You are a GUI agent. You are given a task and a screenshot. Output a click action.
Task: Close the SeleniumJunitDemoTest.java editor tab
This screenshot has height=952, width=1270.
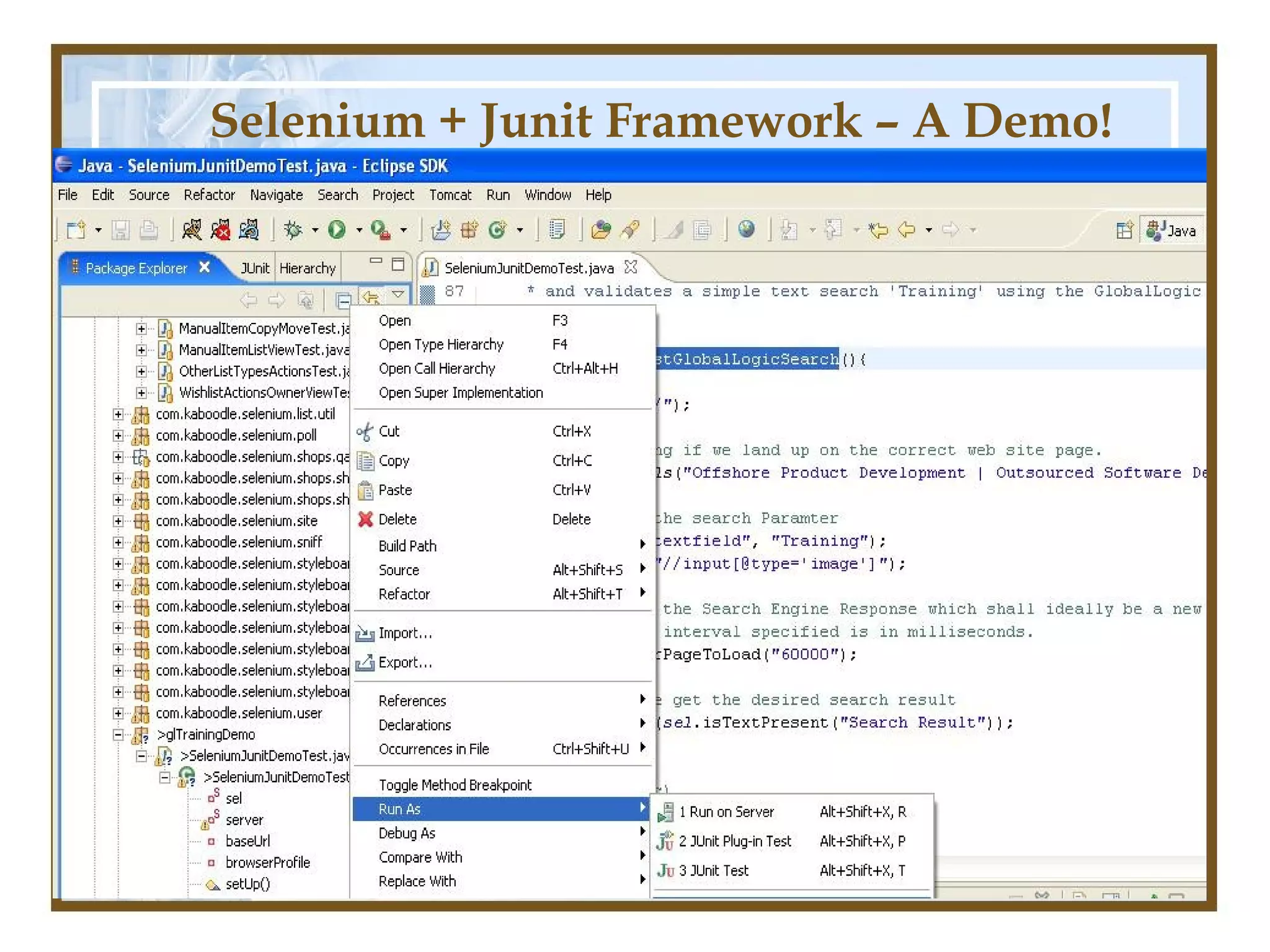click(x=631, y=267)
